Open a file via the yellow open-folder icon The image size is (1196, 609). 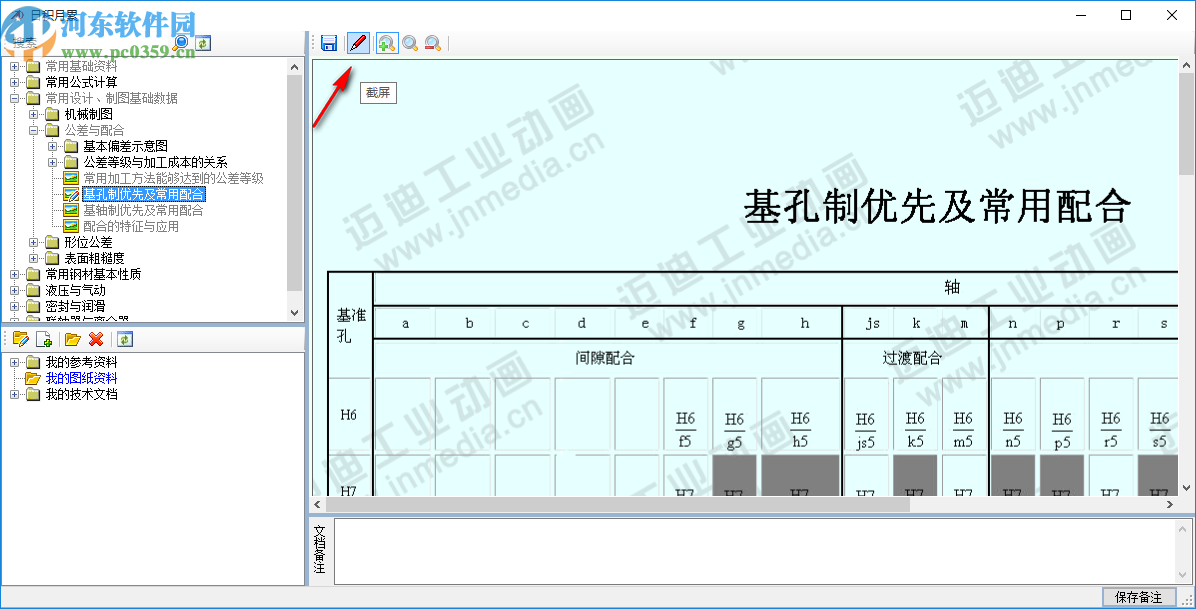[73, 339]
